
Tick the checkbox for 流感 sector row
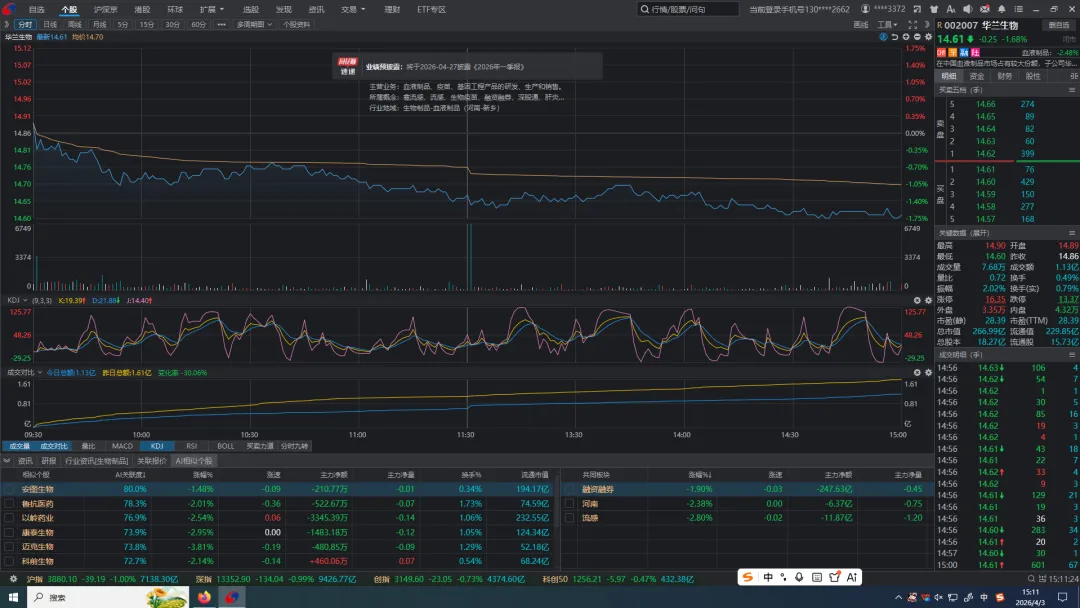570,518
